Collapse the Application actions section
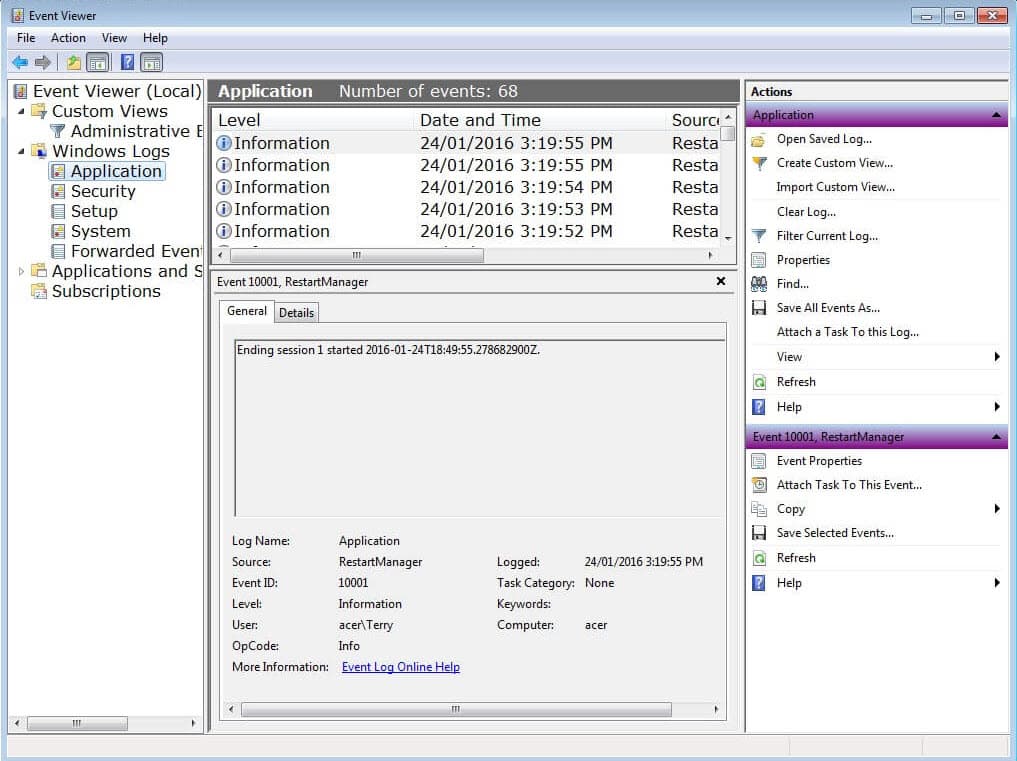Image resolution: width=1017 pixels, height=761 pixels. [996, 115]
